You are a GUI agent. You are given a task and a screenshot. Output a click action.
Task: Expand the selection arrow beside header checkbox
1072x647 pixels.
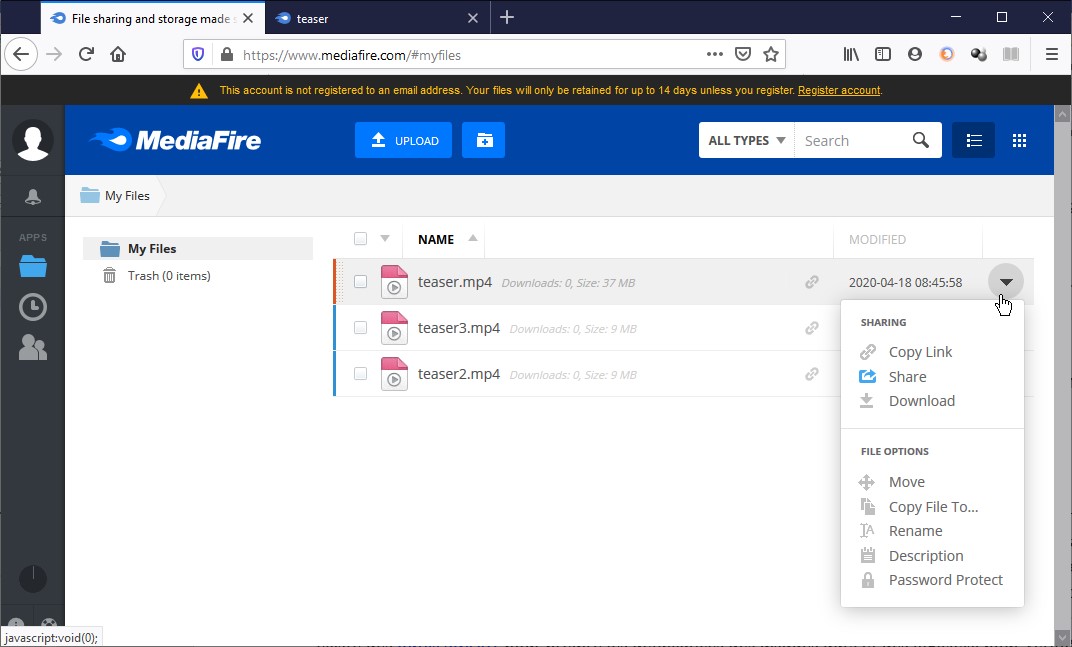(385, 239)
